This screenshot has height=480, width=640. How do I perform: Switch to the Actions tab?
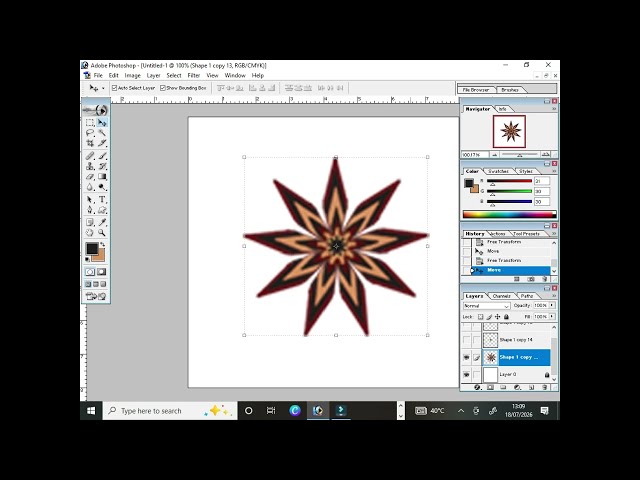pos(497,234)
